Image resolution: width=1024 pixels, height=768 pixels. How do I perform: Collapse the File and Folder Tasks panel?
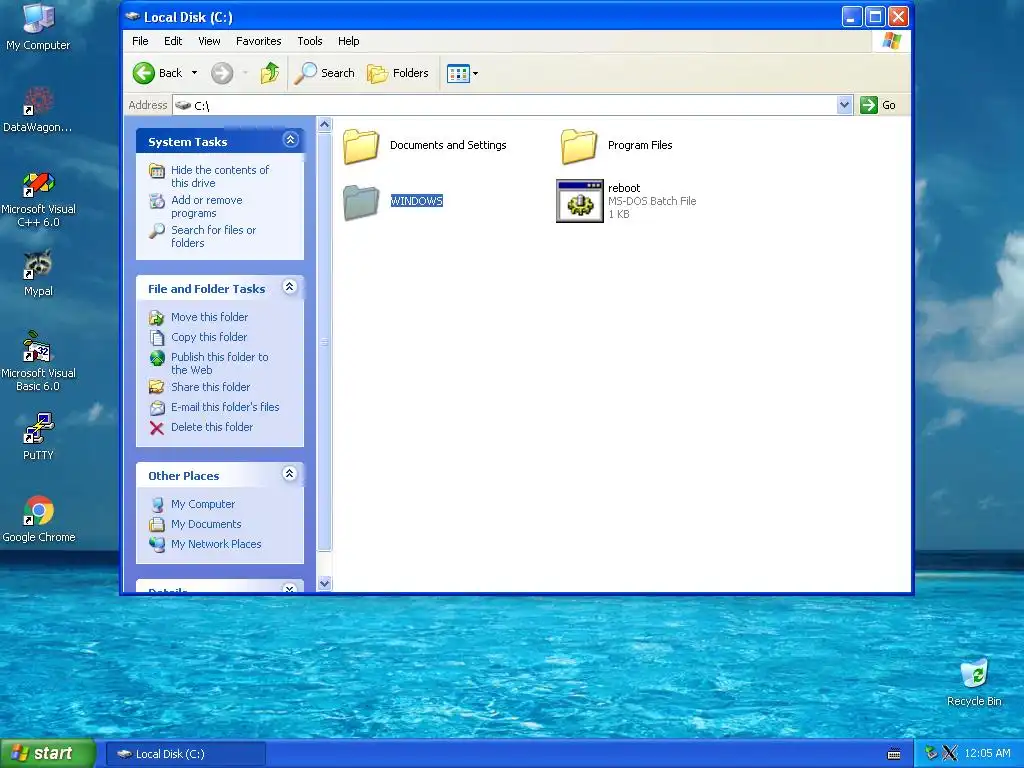point(290,287)
